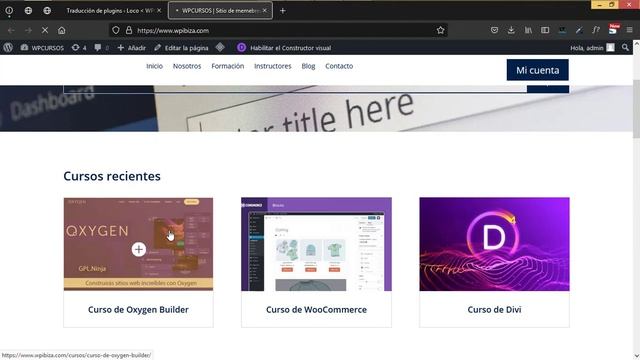Click Editar la página in admin bar

[x=181, y=48]
